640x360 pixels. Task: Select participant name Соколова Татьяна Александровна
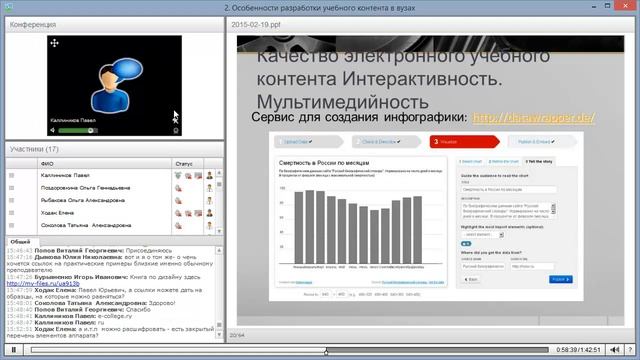point(86,225)
